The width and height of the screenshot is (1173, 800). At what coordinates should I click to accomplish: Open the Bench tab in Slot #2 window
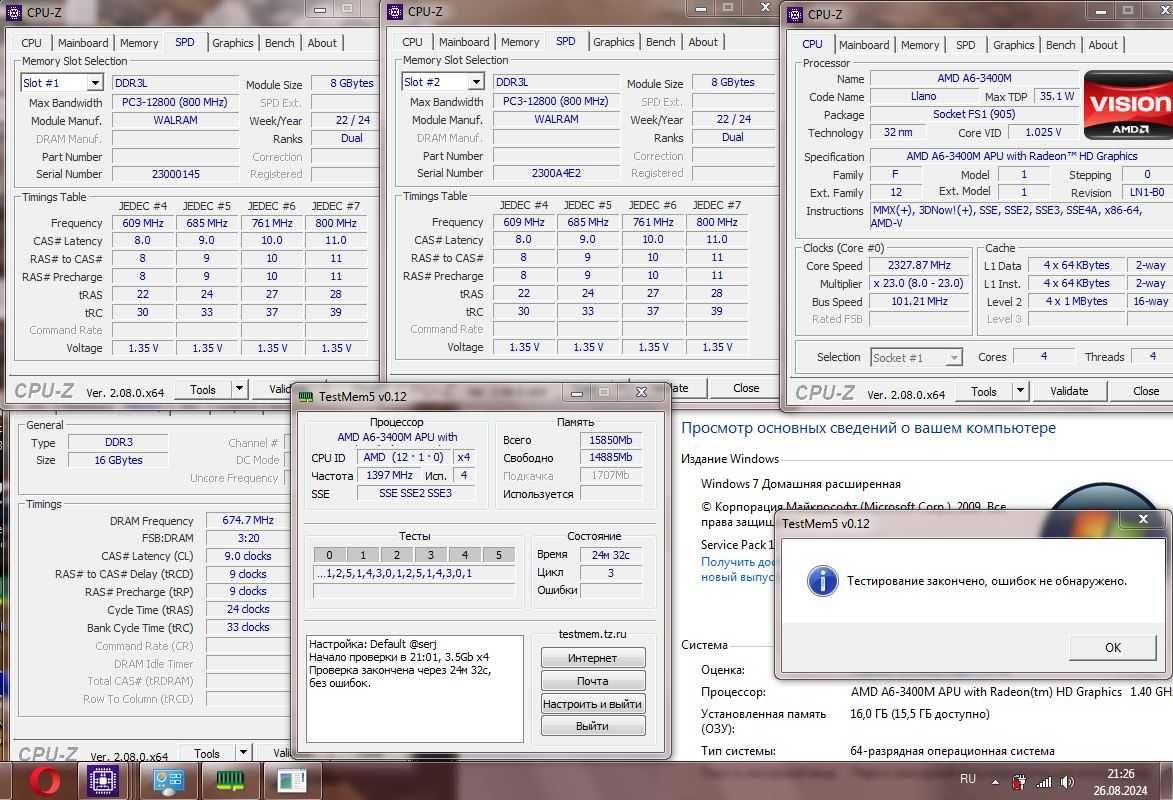[x=661, y=42]
